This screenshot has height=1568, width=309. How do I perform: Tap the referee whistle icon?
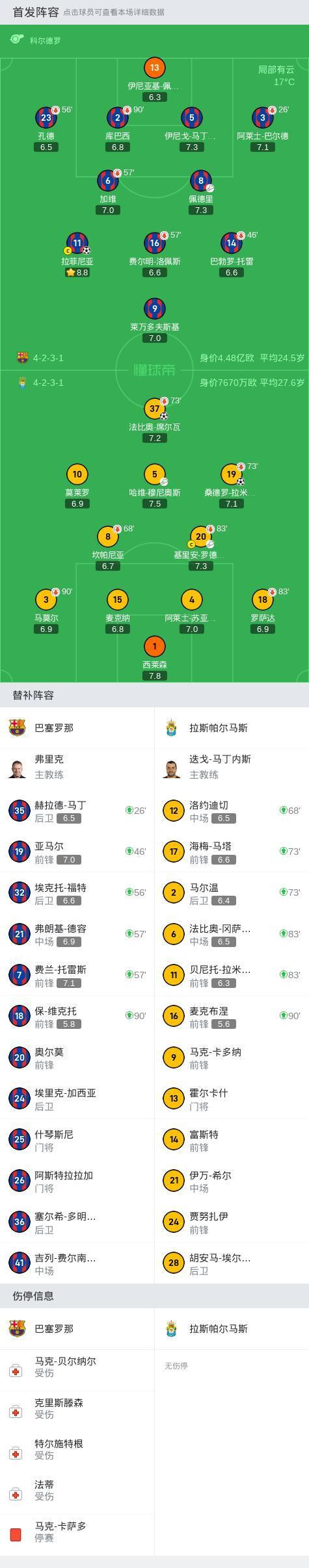point(17,40)
